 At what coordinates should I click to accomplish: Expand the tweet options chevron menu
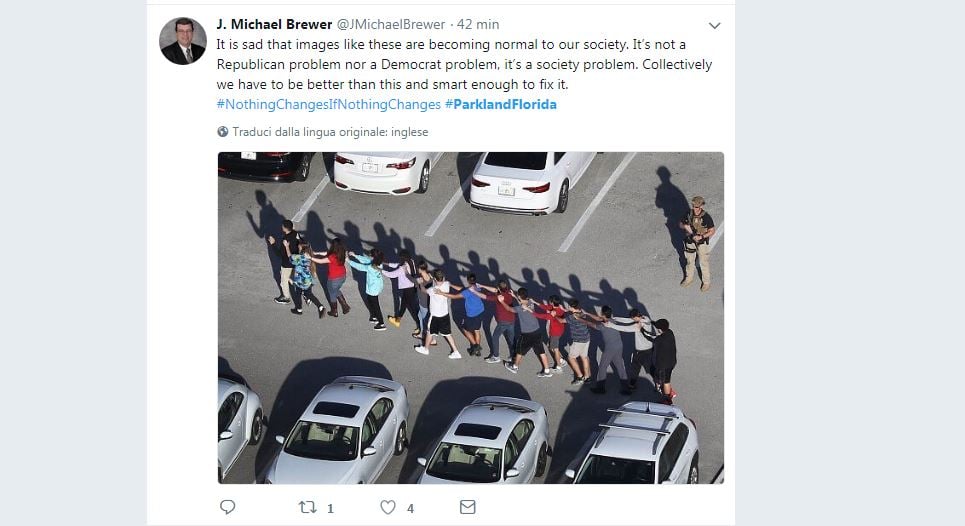(x=715, y=26)
